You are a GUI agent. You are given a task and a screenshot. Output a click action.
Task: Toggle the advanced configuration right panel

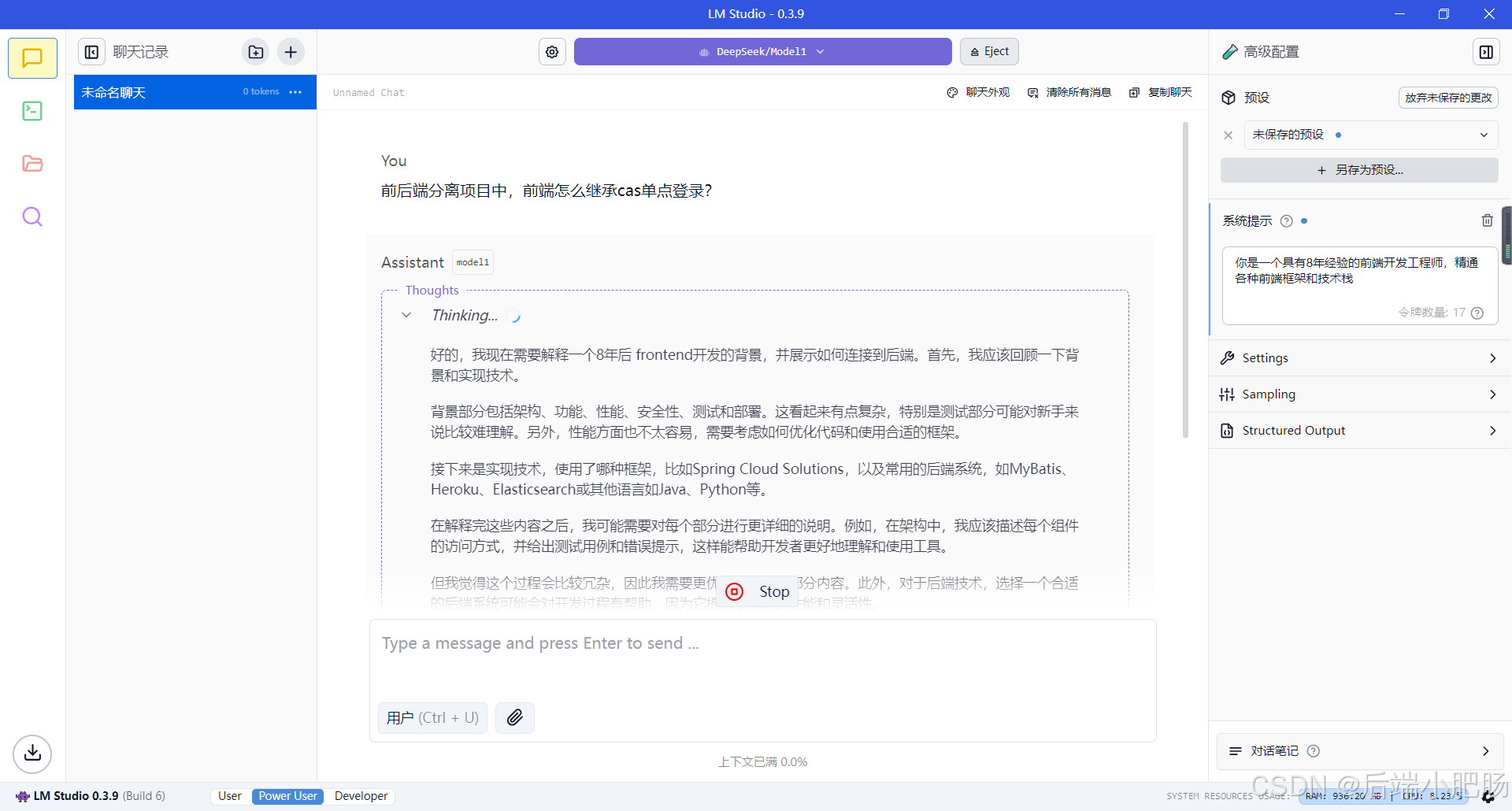pos(1486,52)
